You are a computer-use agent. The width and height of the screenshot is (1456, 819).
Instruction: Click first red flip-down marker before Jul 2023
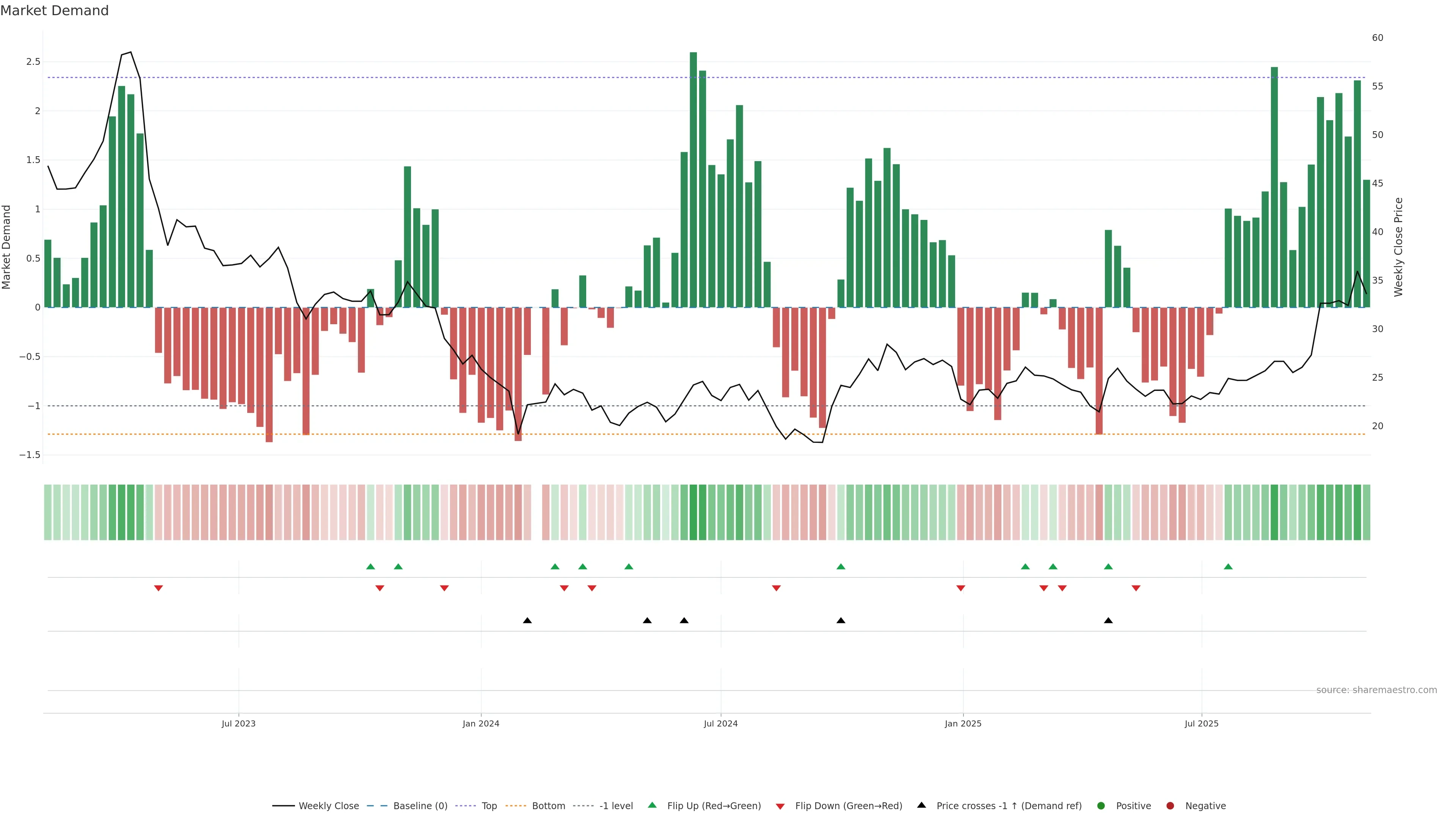(x=158, y=588)
